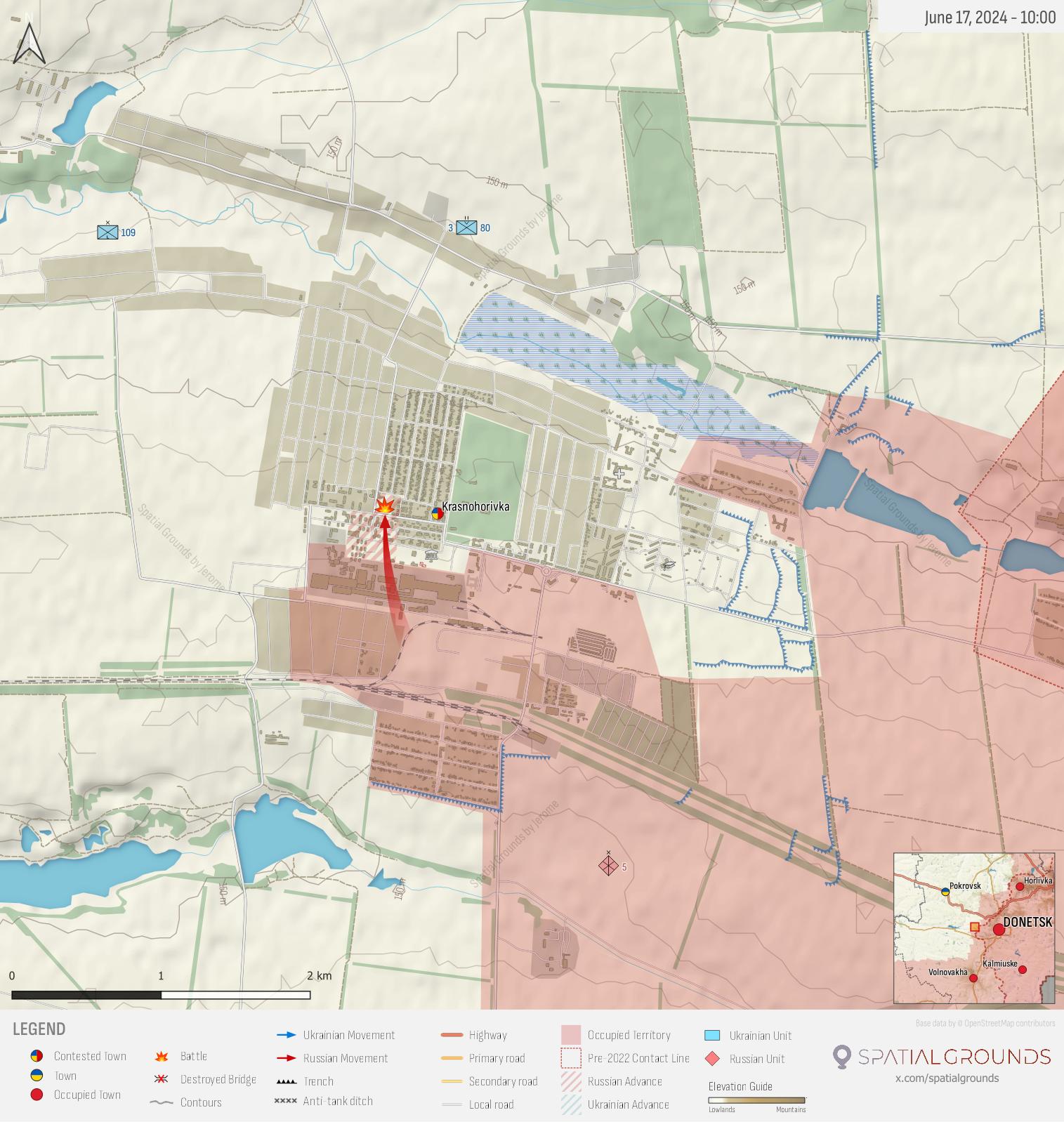The width and height of the screenshot is (1064, 1122).
Task: Click the Krasnohorivka contested town marker
Action: tap(438, 513)
